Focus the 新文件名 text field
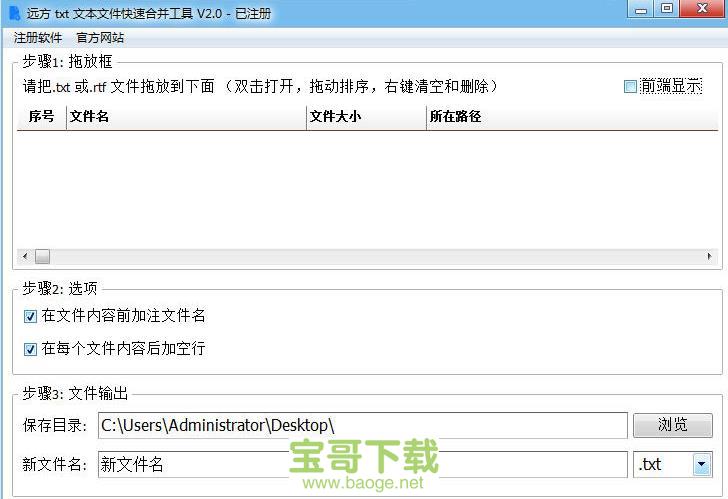Image resolution: width=728 pixels, height=499 pixels. (x=362, y=465)
